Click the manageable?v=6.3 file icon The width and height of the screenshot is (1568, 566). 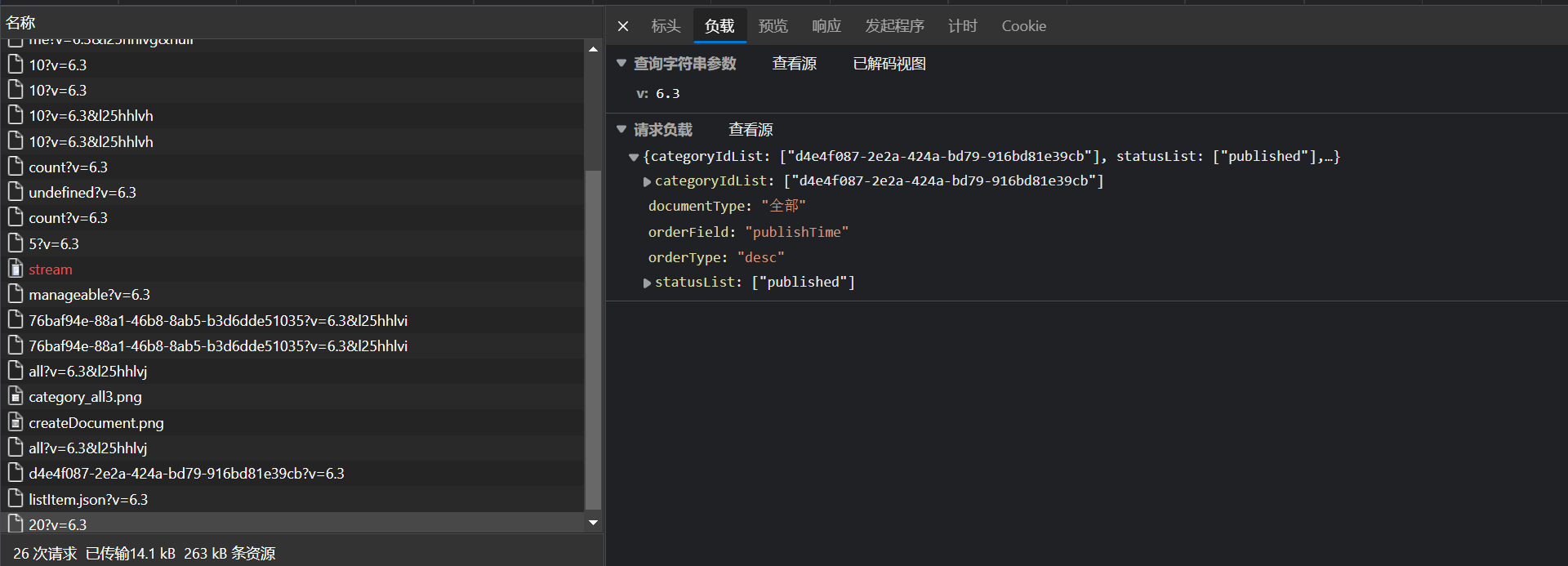click(16, 294)
